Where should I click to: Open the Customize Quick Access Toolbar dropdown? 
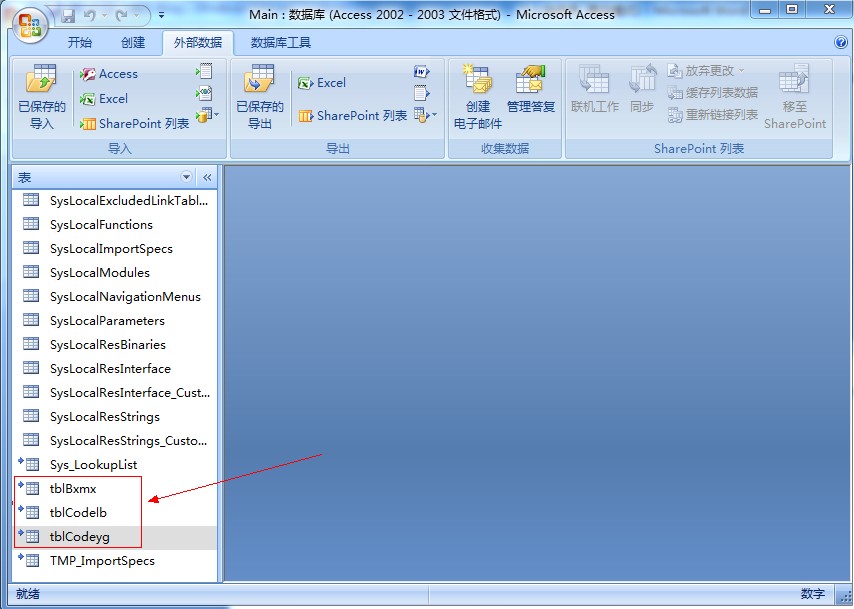pyautogui.click(x=161, y=16)
